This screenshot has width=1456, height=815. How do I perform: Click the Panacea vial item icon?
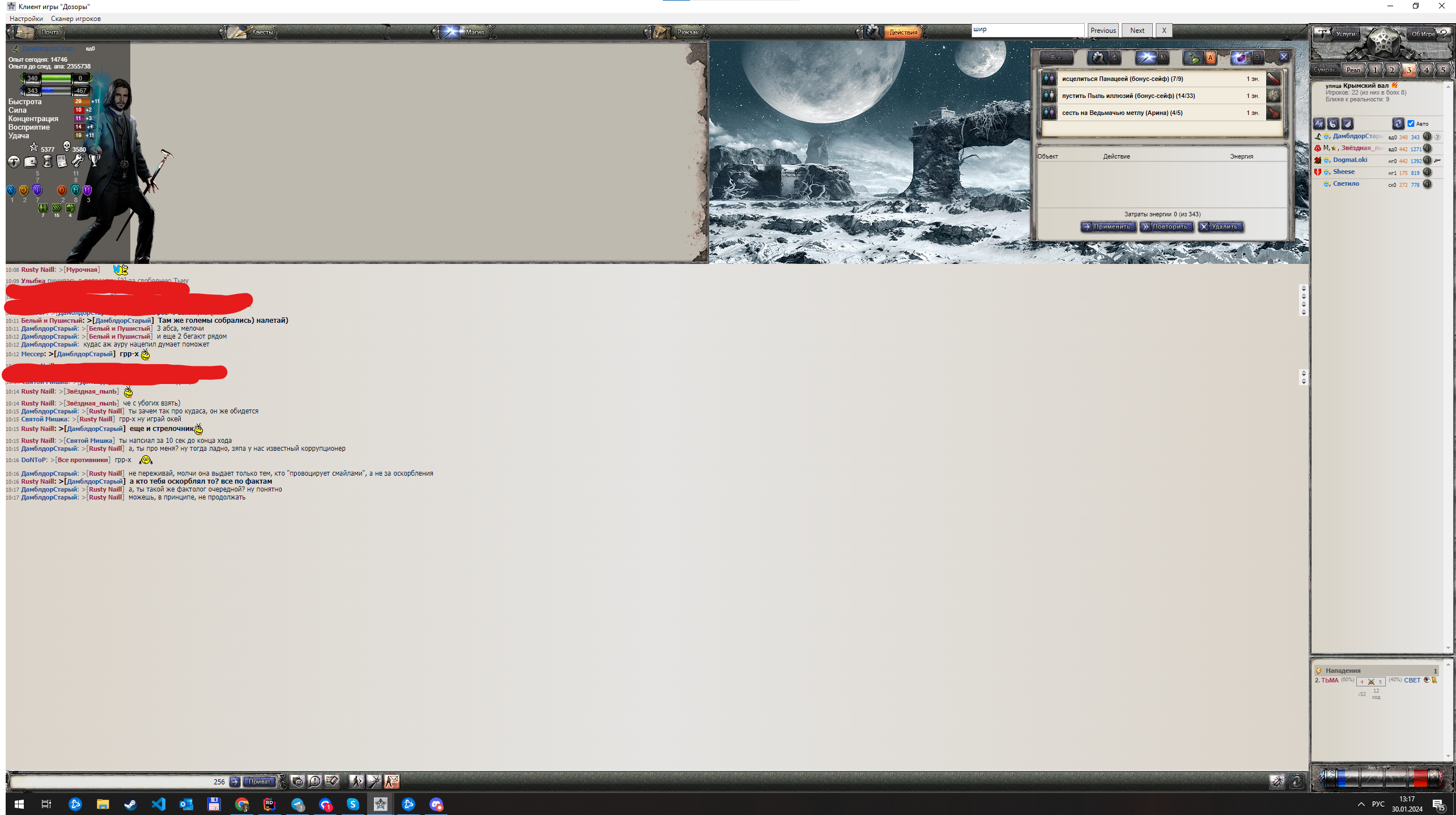pos(1273,79)
